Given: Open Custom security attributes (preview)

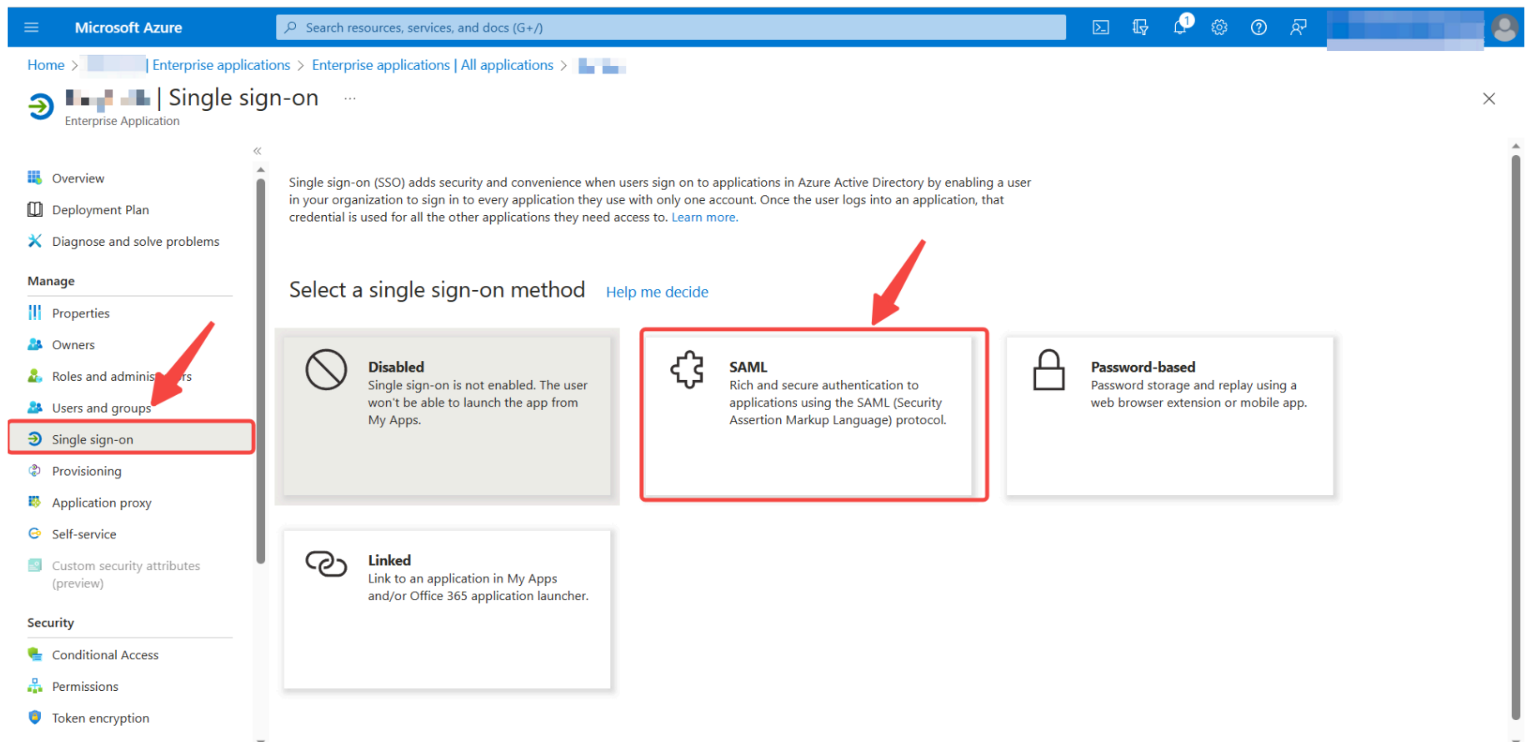Looking at the screenshot, I should pos(126,574).
